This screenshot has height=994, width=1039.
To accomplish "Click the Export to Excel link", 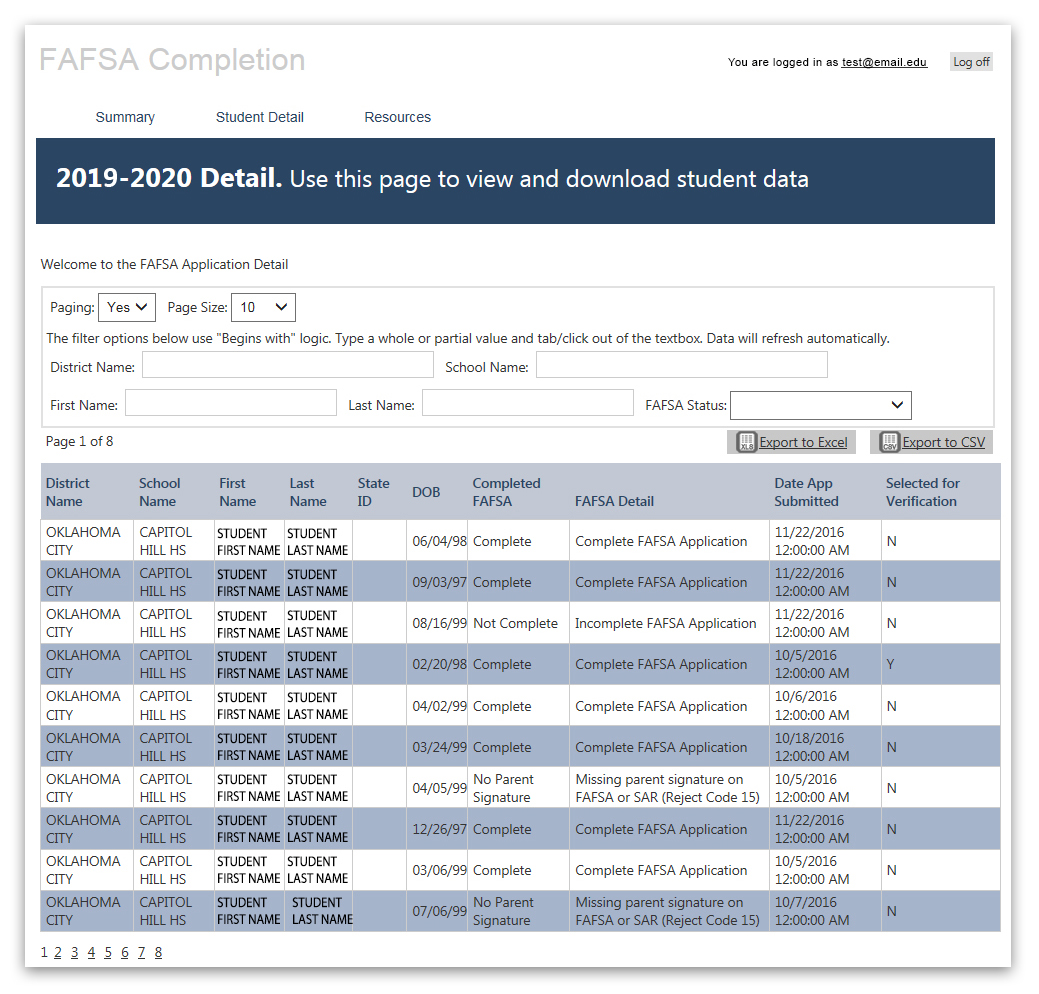I will click(x=803, y=442).
